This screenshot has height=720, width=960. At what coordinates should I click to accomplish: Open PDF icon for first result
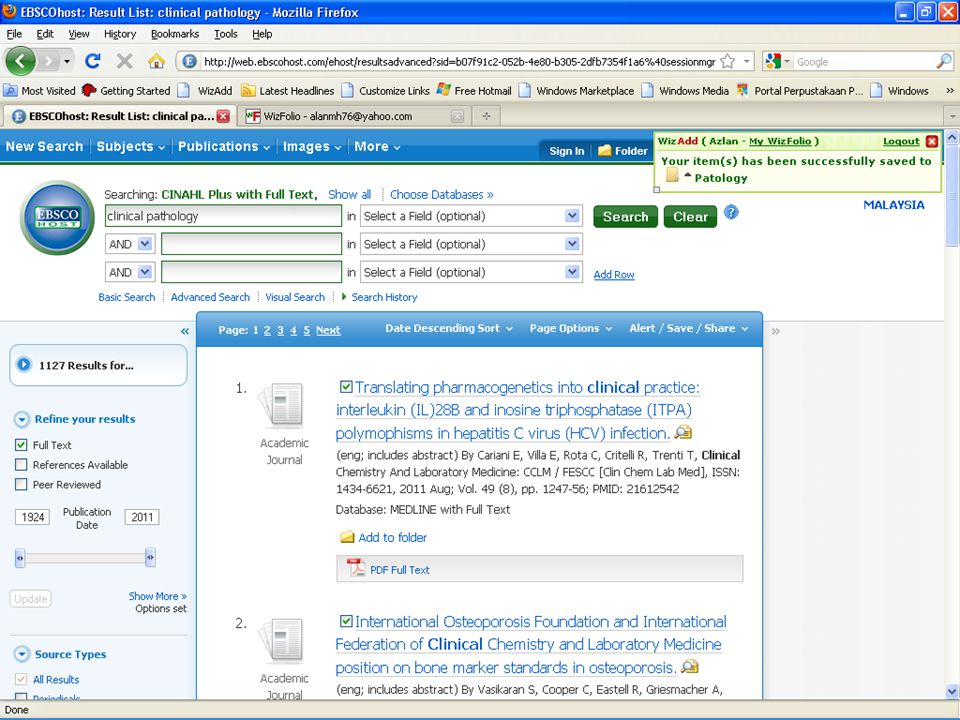(356, 568)
